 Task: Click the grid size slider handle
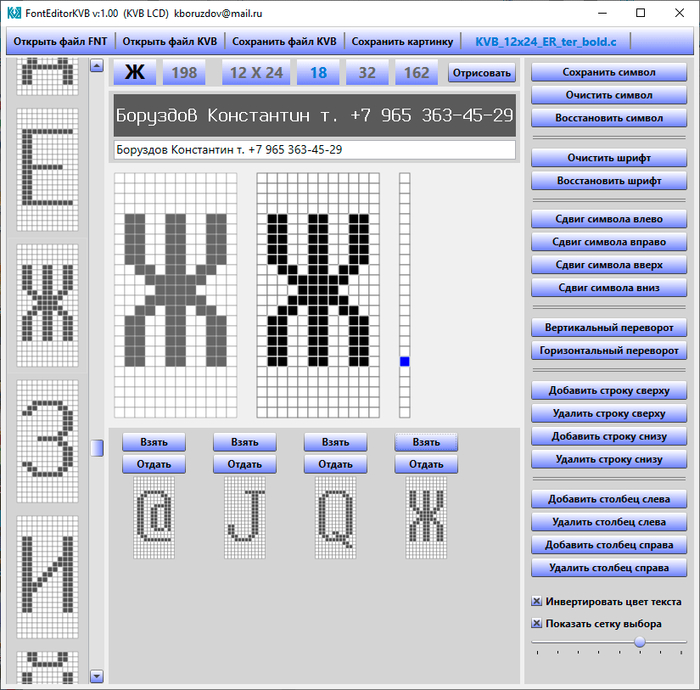pos(640,642)
